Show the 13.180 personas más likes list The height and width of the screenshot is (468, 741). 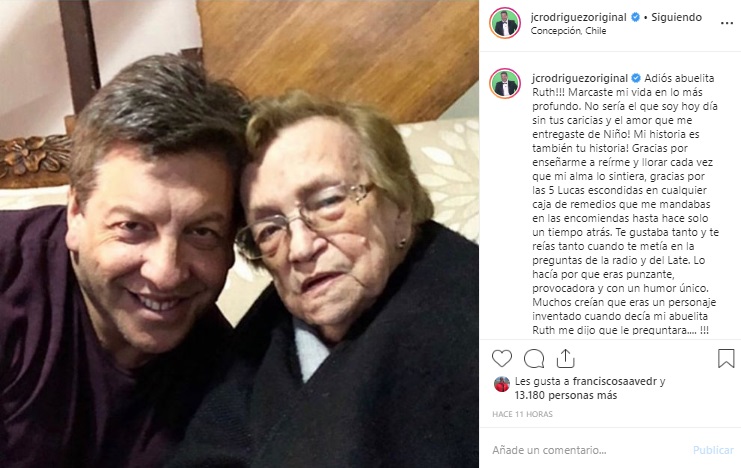tap(566, 395)
